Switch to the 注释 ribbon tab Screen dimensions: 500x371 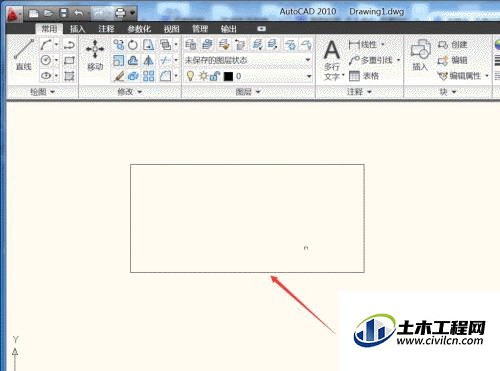106,29
